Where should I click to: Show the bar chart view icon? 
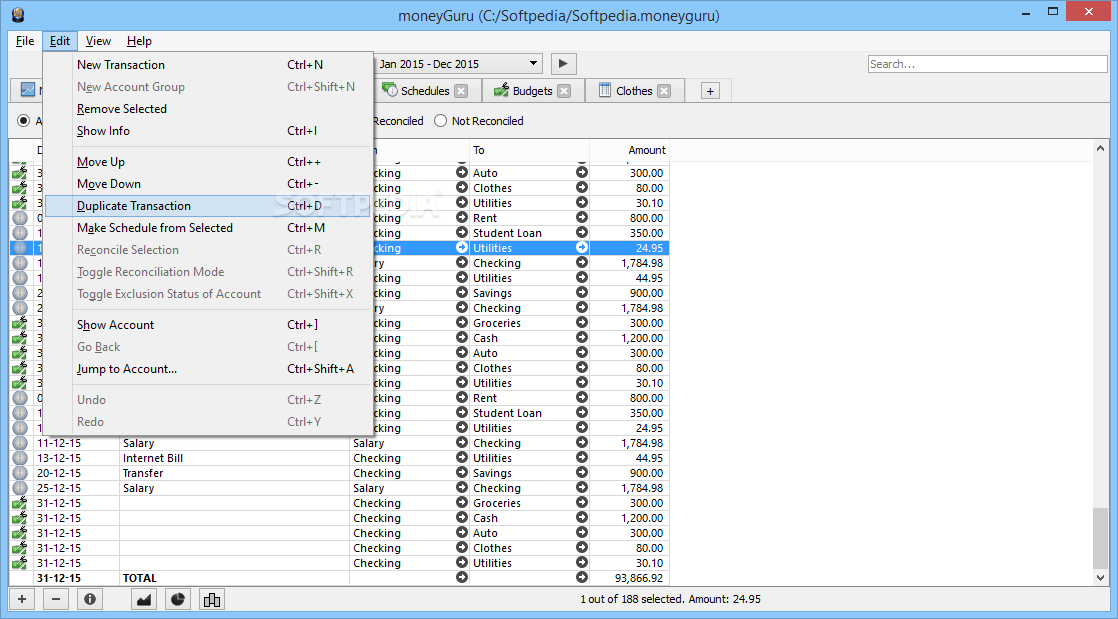tap(212, 600)
